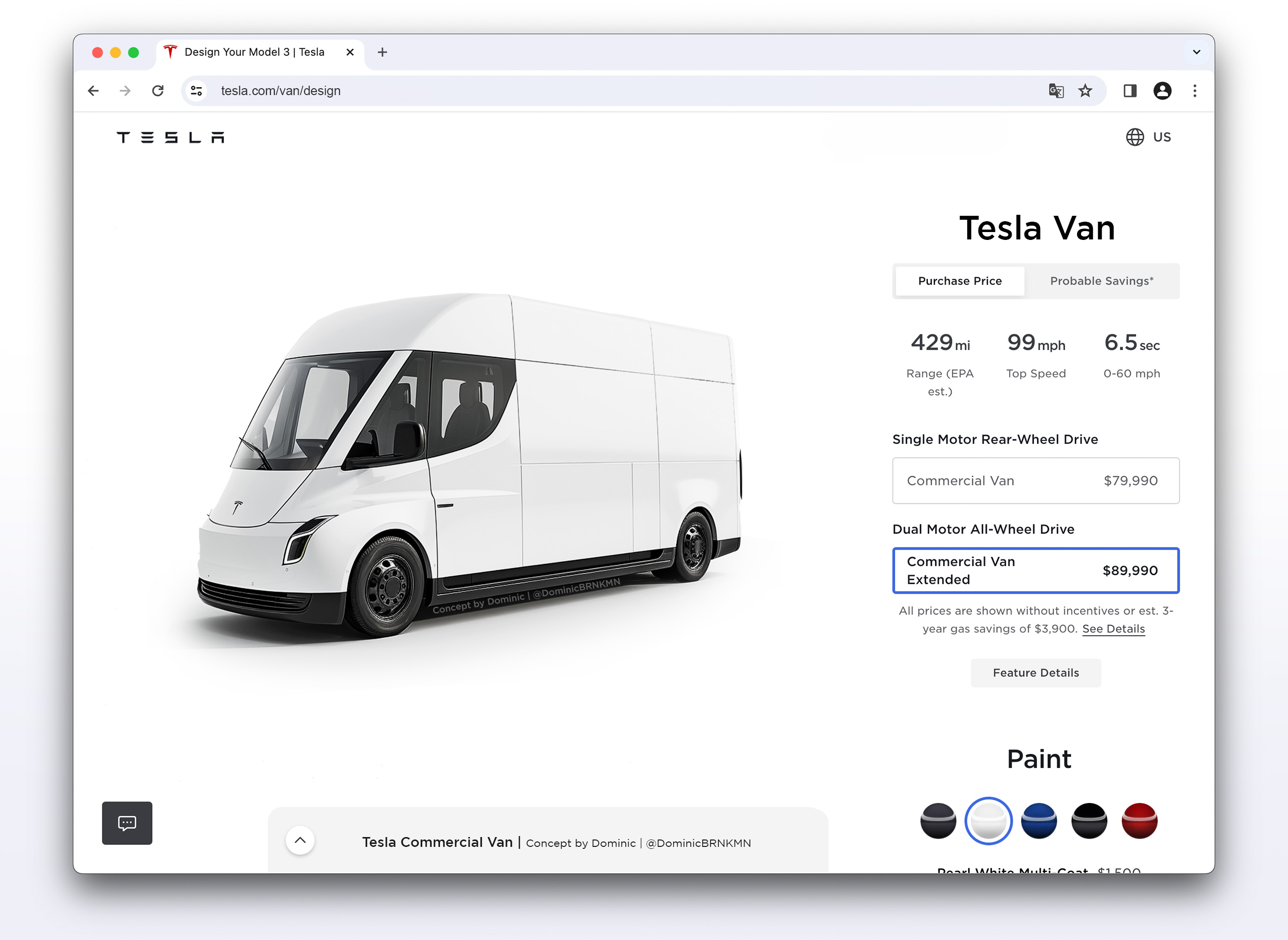The width and height of the screenshot is (1288, 940).
Task: Choose the red paint swatch
Action: point(1140,821)
